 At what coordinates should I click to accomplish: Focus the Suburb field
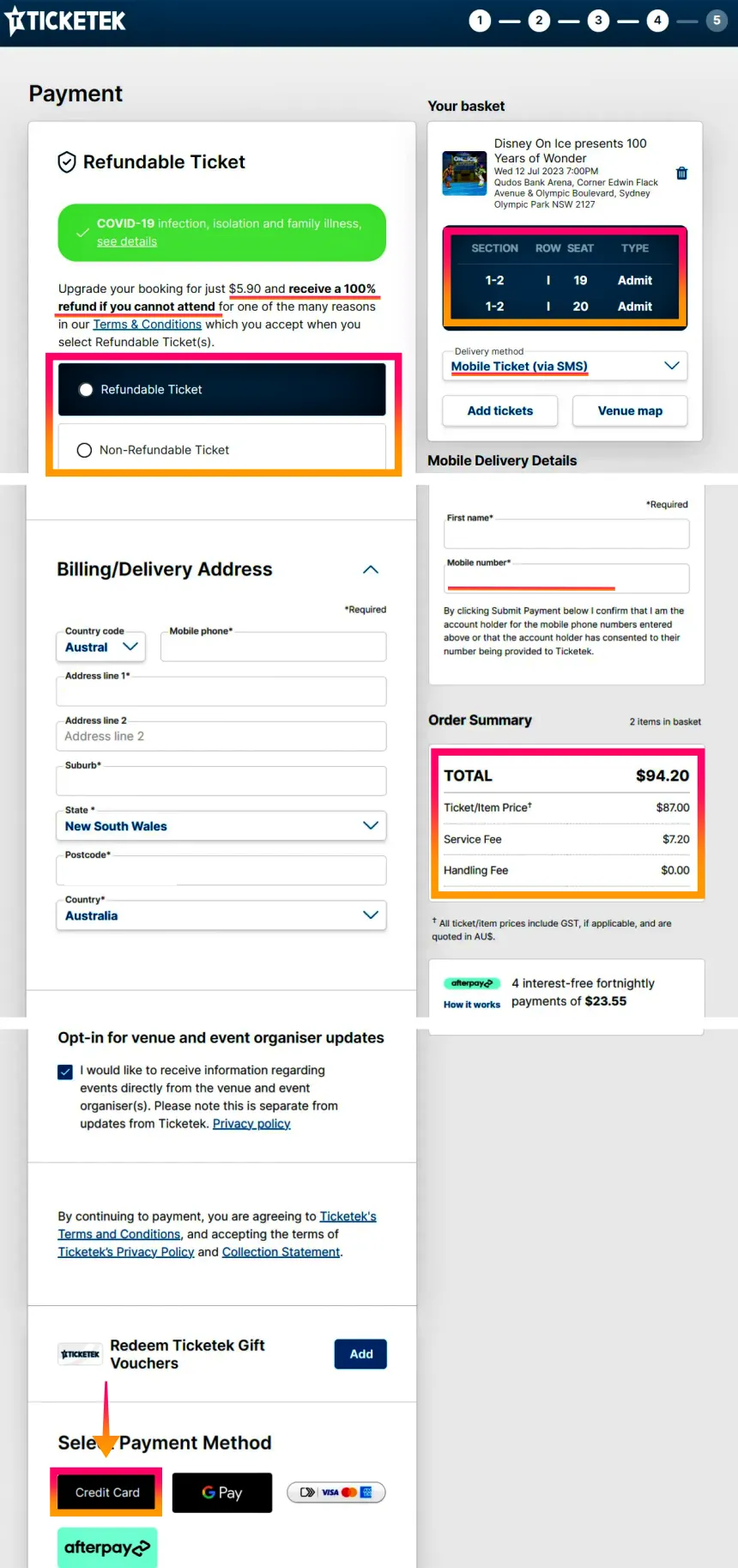[x=221, y=781]
